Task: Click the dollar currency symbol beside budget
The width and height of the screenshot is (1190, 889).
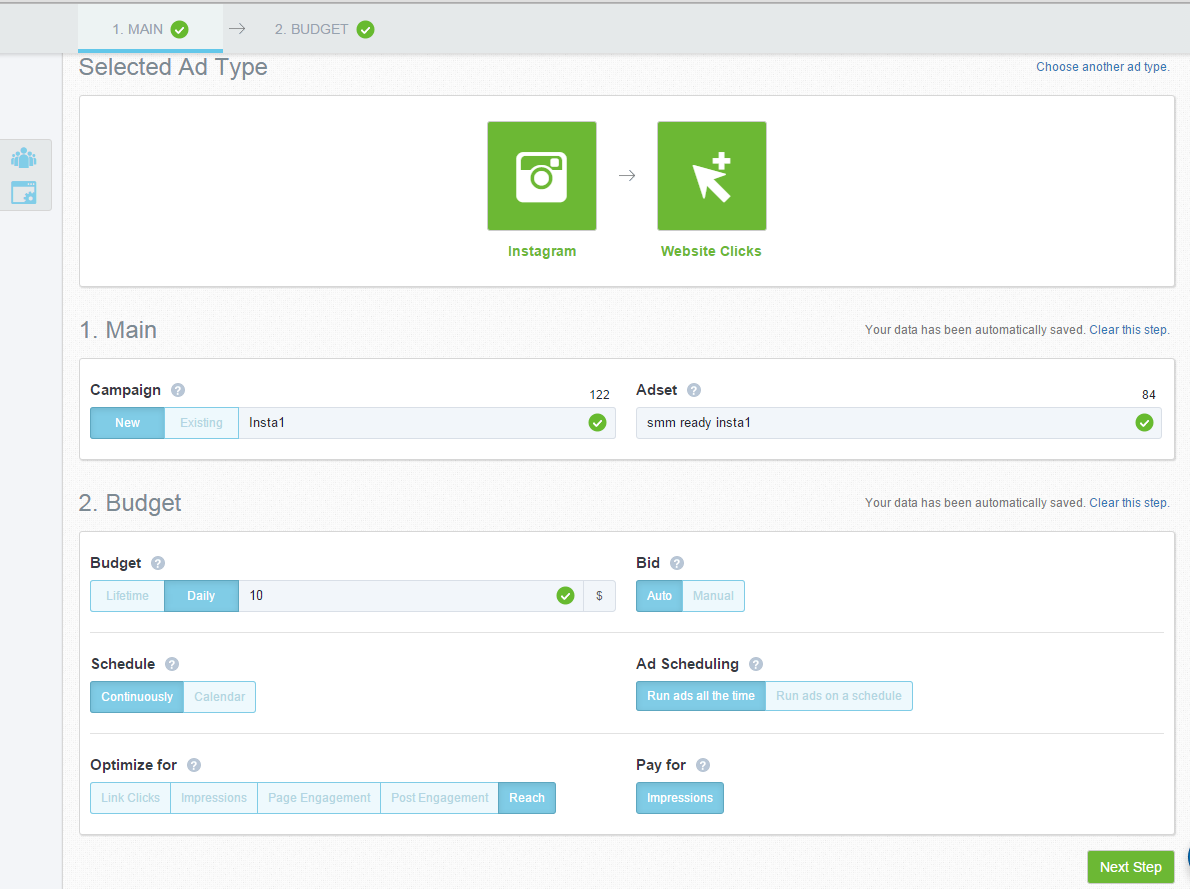Action: (x=600, y=596)
